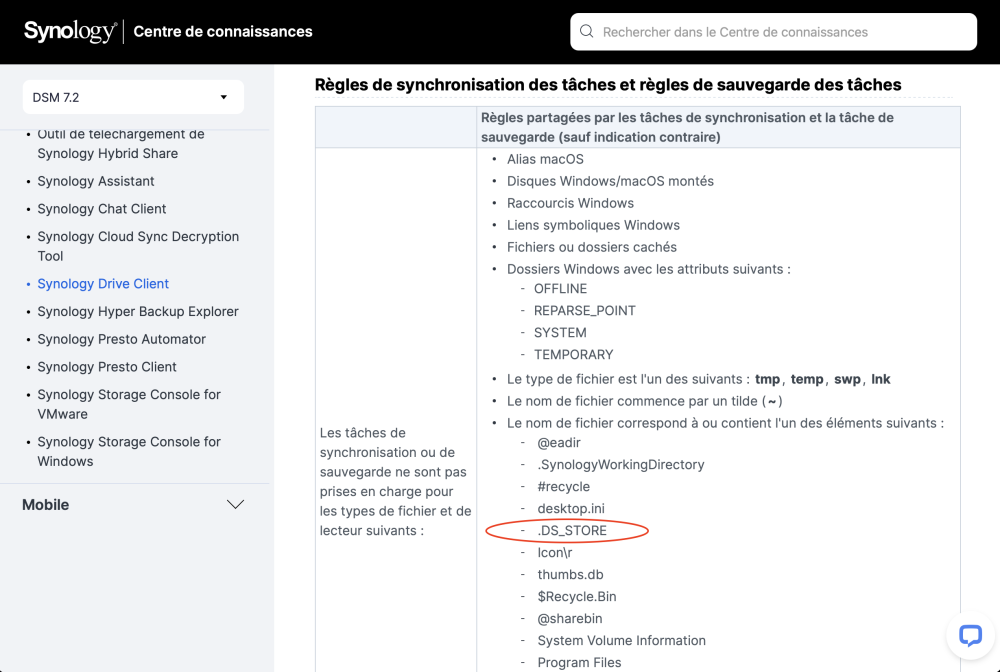Image resolution: width=1000 pixels, height=672 pixels.
Task: Click the SYSTEM attribute text
Action: pos(561,333)
